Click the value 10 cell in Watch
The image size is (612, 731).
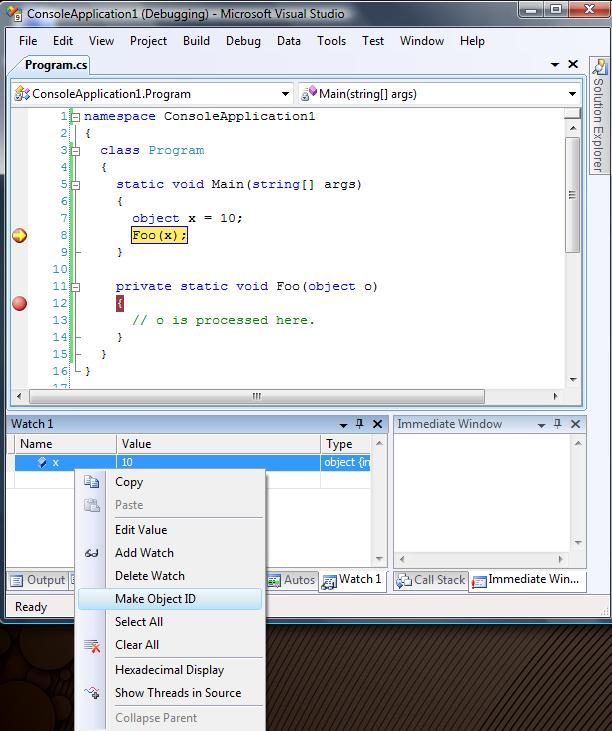click(219, 462)
